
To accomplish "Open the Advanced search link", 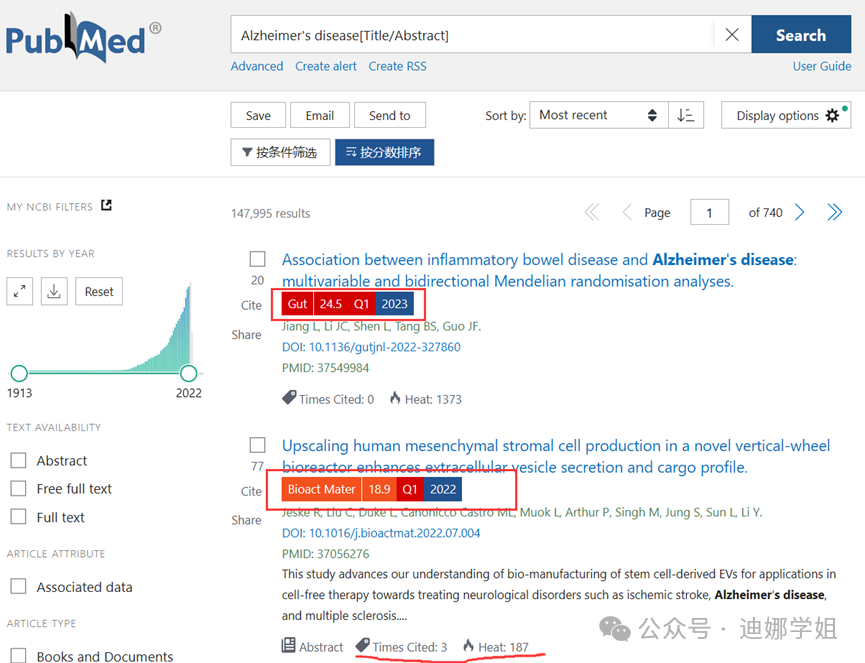I will pos(257,66).
